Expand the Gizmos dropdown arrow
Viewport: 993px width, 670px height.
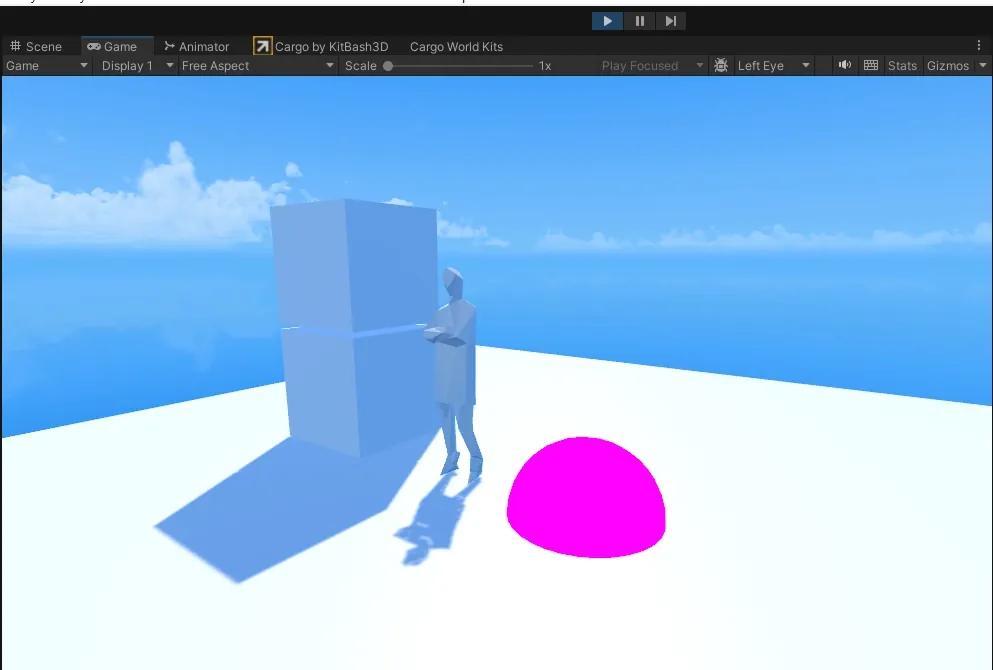click(983, 65)
